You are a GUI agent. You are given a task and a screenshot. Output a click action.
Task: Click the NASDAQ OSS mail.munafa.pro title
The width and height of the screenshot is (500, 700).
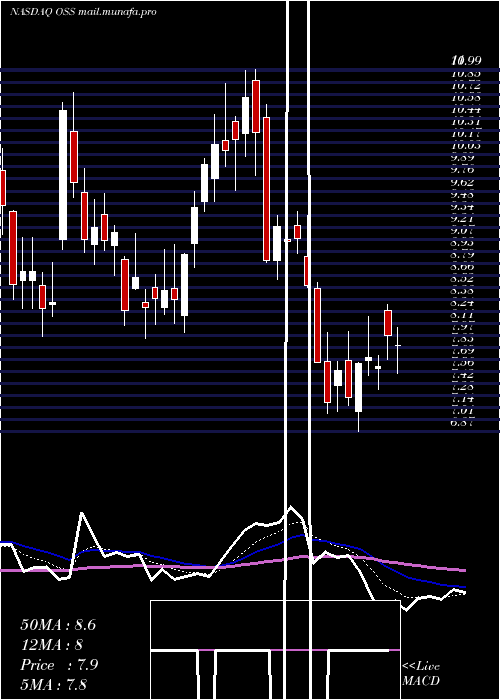tap(83, 12)
